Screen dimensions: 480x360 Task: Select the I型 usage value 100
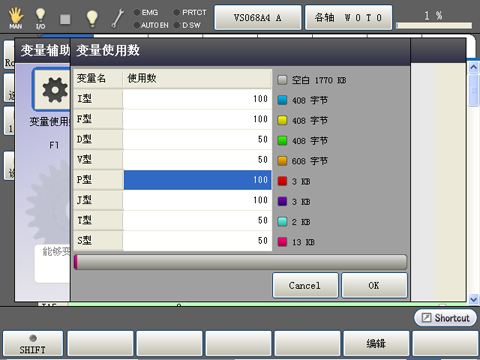(x=197, y=99)
